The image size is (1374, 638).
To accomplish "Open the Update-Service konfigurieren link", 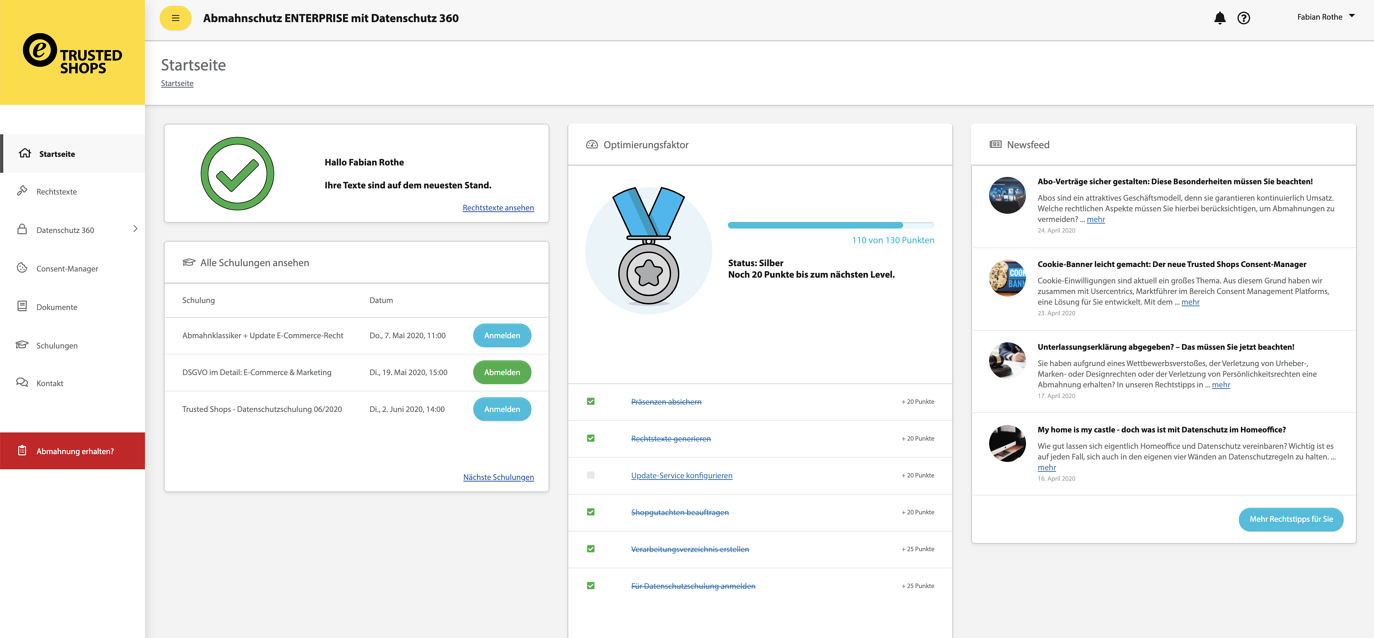I will [x=682, y=475].
